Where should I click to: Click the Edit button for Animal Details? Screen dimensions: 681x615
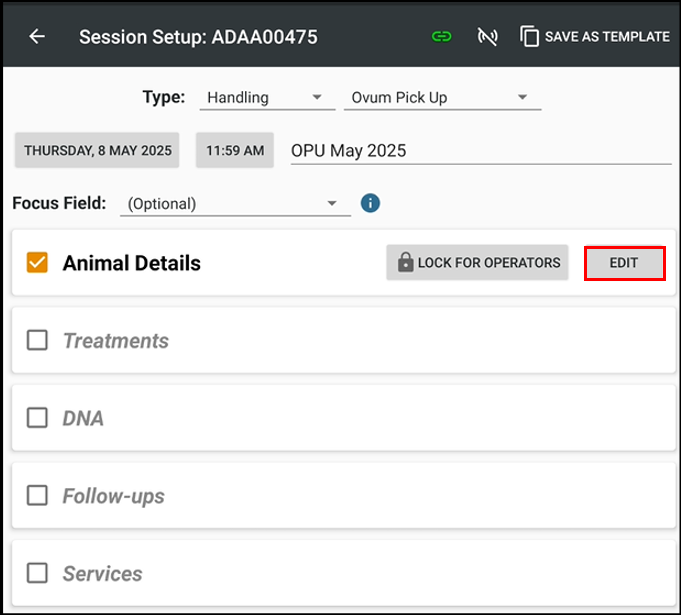tap(624, 263)
